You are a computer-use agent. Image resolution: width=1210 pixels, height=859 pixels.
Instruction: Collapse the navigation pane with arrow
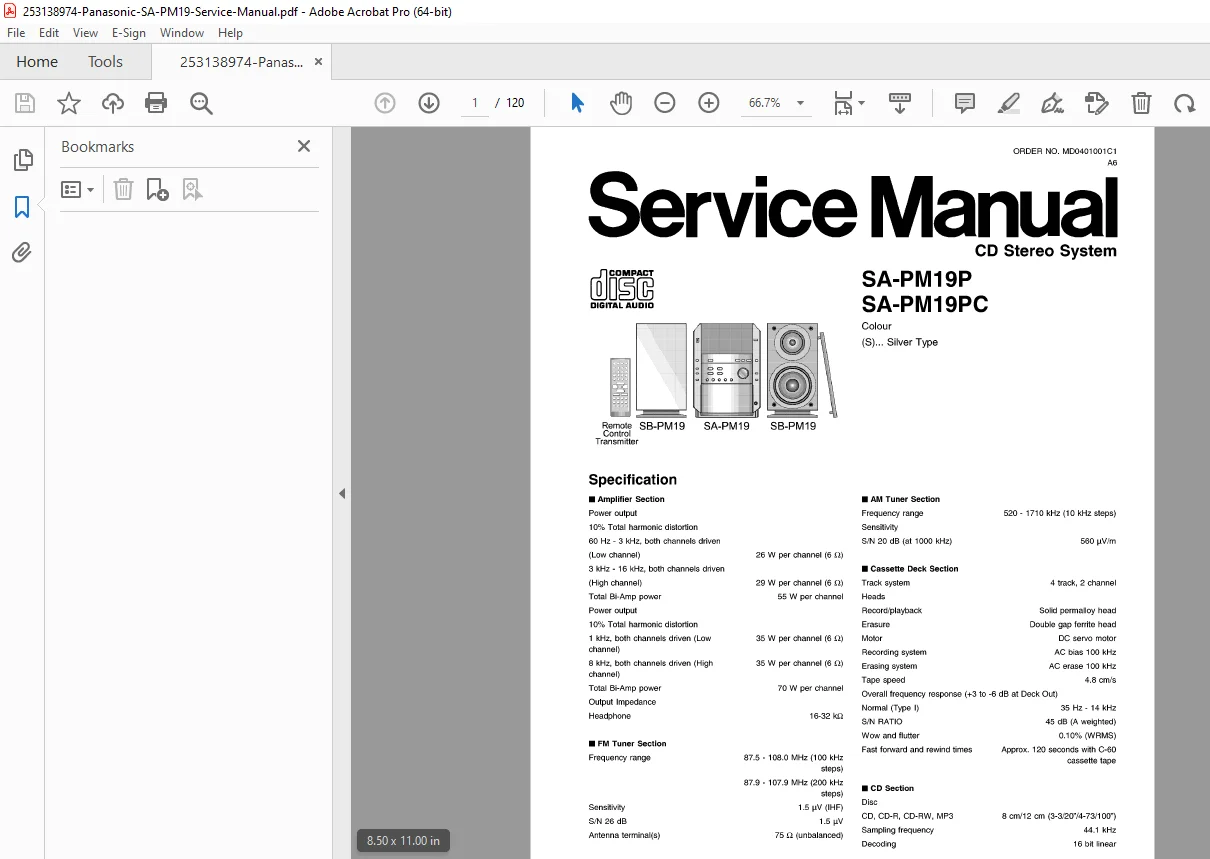342,493
